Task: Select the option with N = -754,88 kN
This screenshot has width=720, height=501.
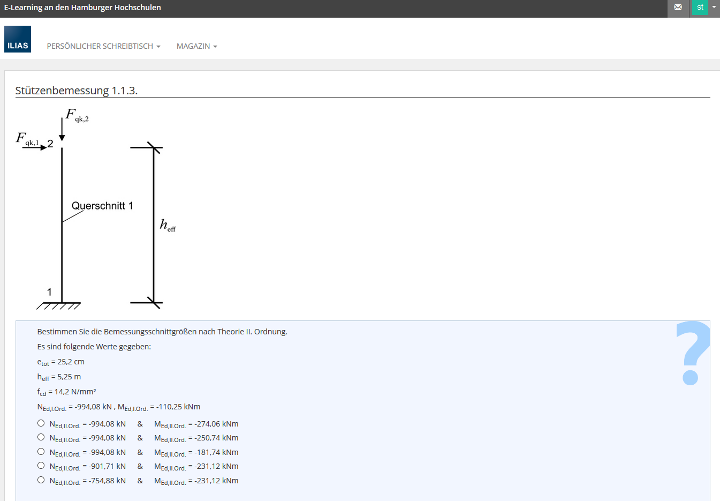Action: click(40, 479)
